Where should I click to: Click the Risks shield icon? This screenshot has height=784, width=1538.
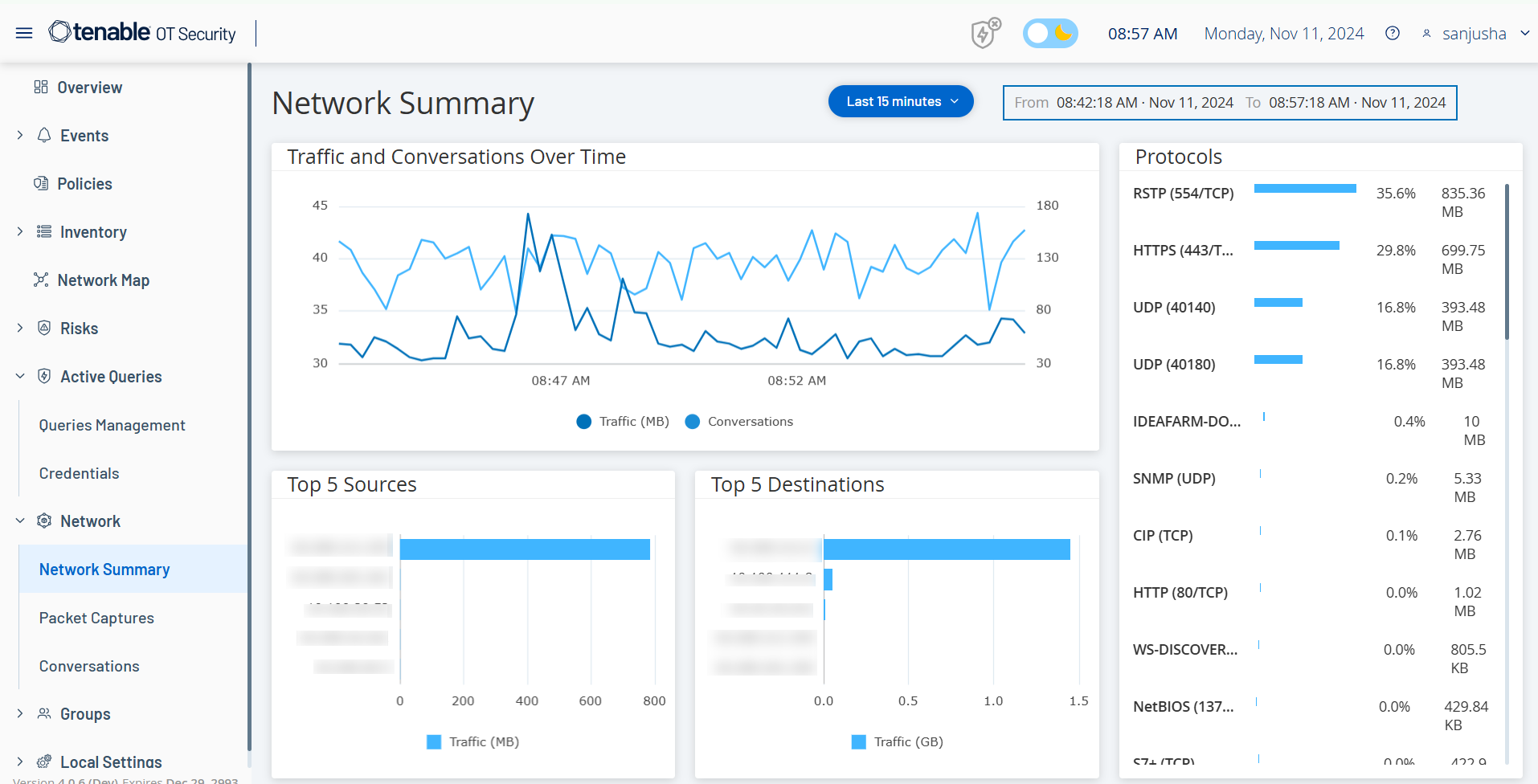(x=44, y=328)
